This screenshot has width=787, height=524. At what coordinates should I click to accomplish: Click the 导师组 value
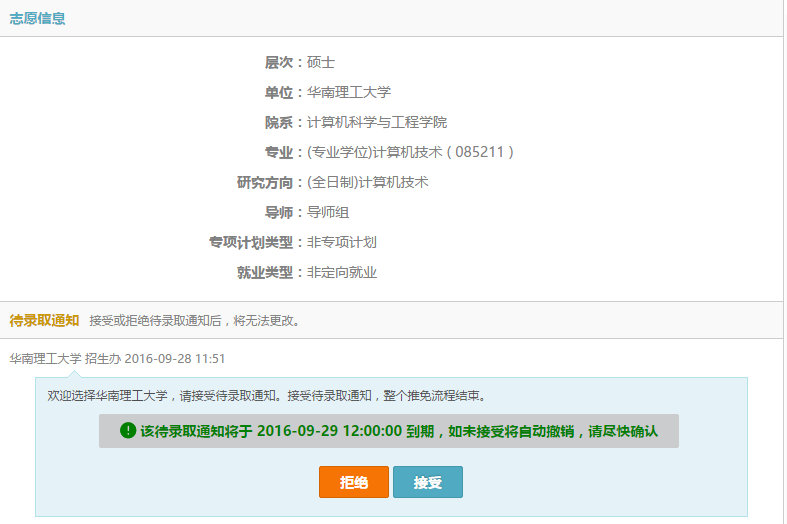point(328,212)
